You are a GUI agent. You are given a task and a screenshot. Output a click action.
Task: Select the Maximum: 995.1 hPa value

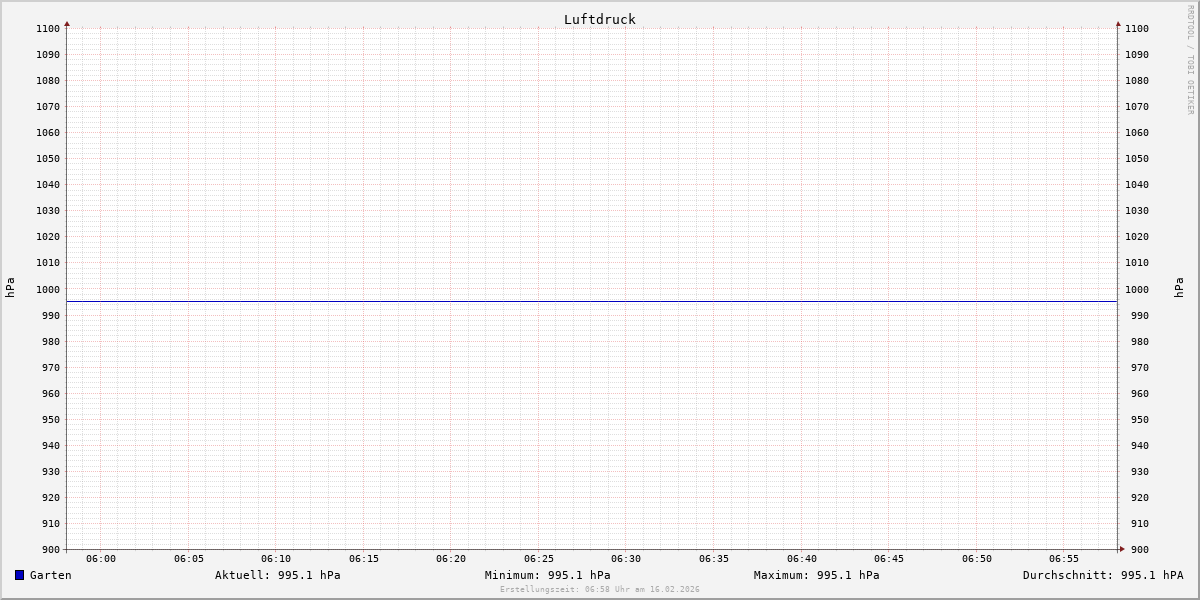tap(816, 575)
